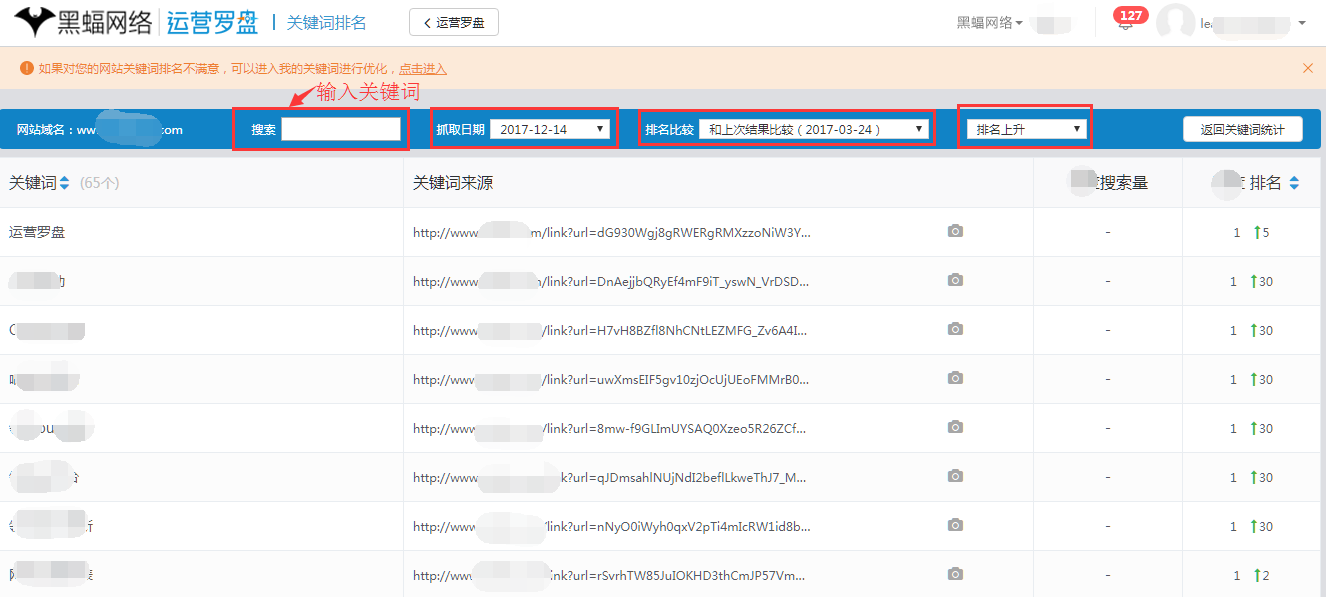The image size is (1326, 597).
Task: Open the 排名上升 filter dropdown
Action: click(1024, 127)
